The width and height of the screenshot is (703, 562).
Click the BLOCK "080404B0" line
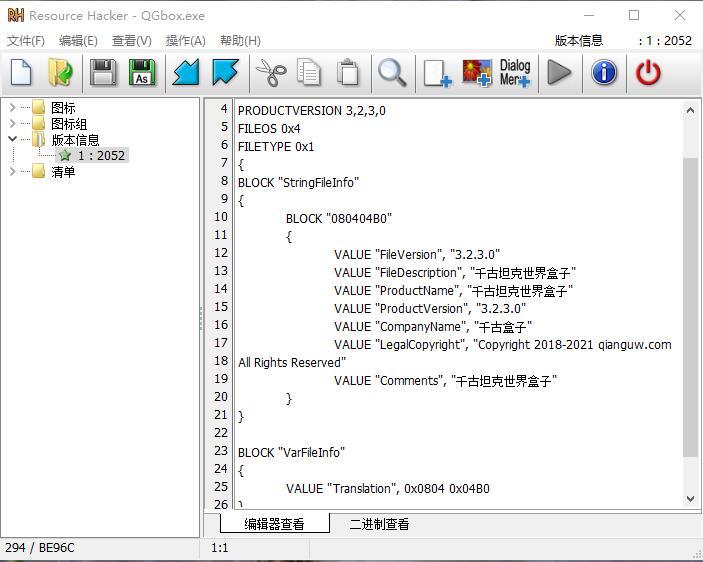[x=339, y=218]
